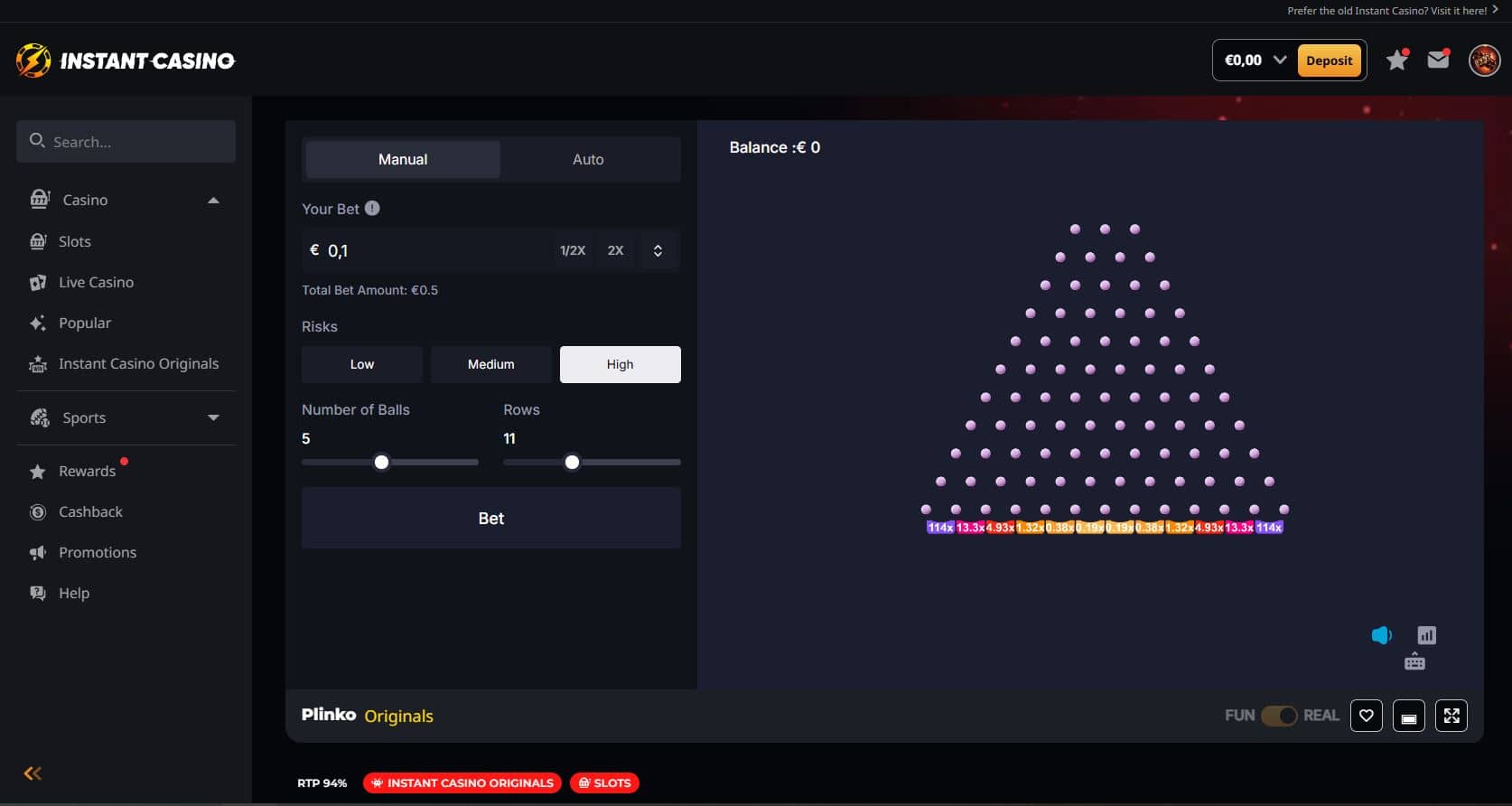The width and height of the screenshot is (1512, 806).
Task: Select Low risk level
Action: tap(362, 364)
